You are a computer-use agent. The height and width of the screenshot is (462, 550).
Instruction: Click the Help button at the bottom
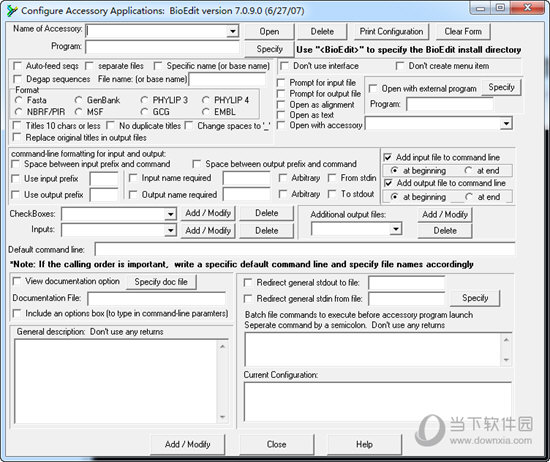pos(364,444)
